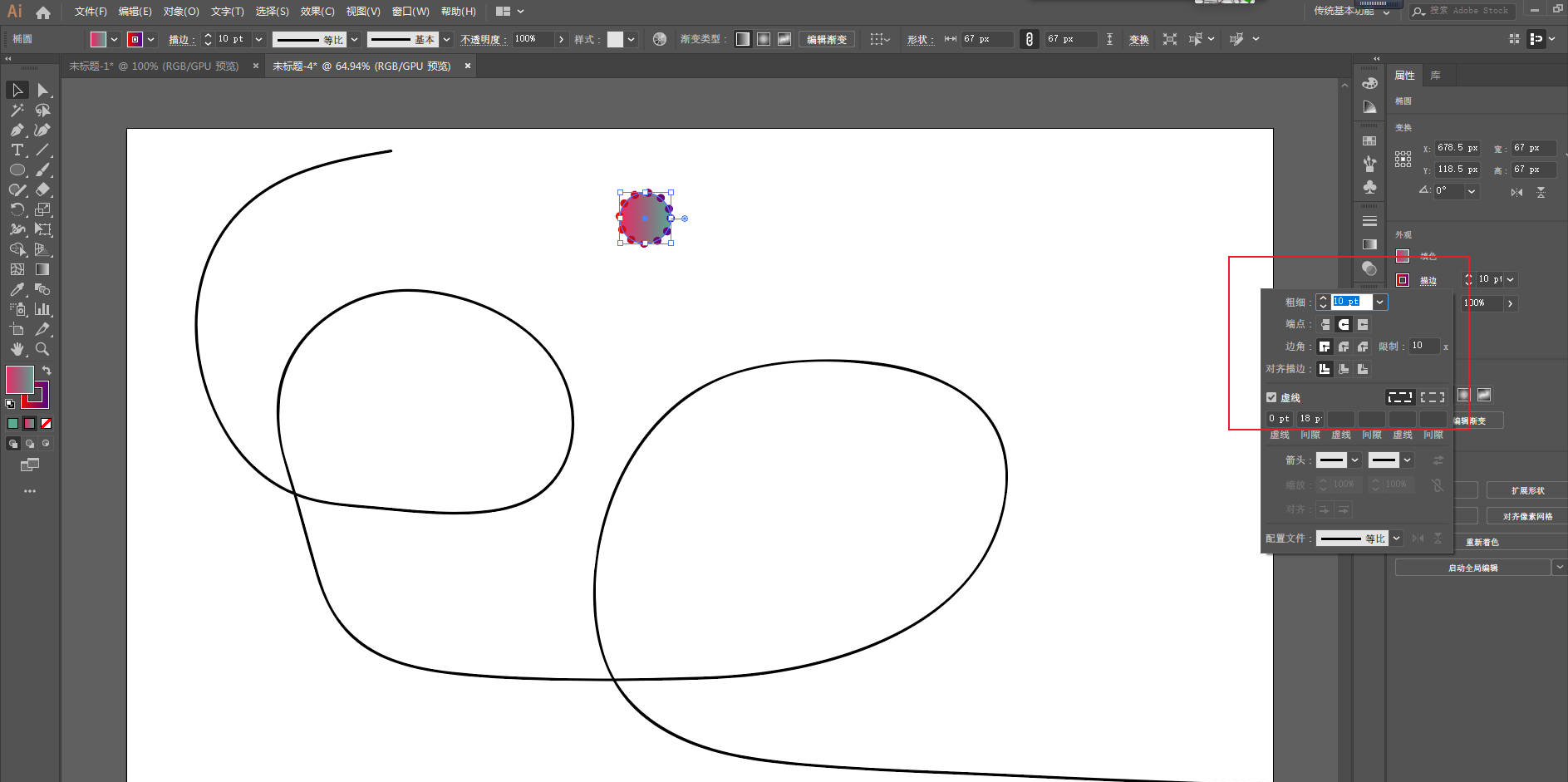Open the 效果(C) menu

coord(317,12)
